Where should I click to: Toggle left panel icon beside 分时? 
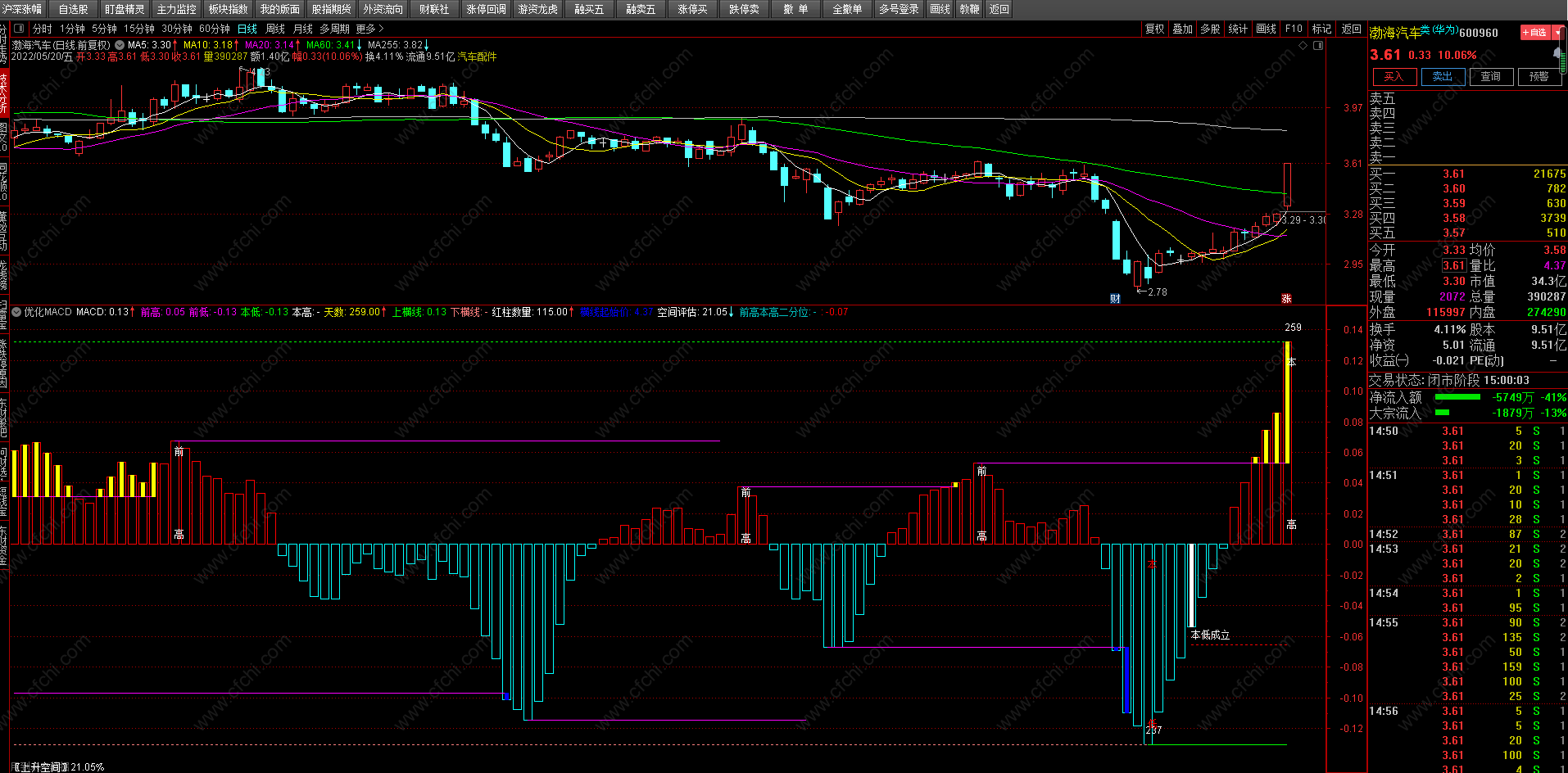tap(19, 29)
